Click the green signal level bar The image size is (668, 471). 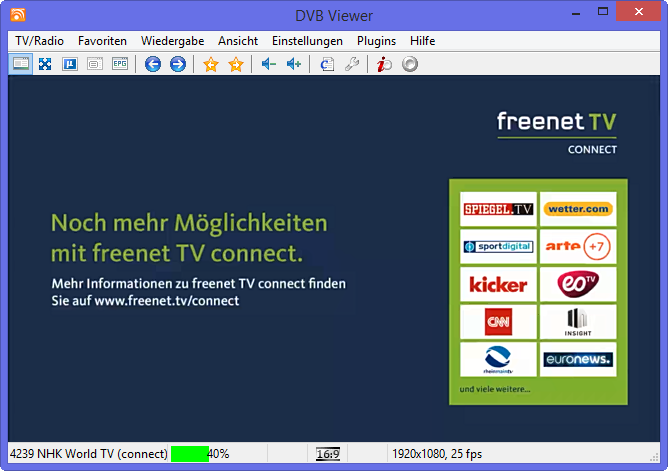click(190, 454)
